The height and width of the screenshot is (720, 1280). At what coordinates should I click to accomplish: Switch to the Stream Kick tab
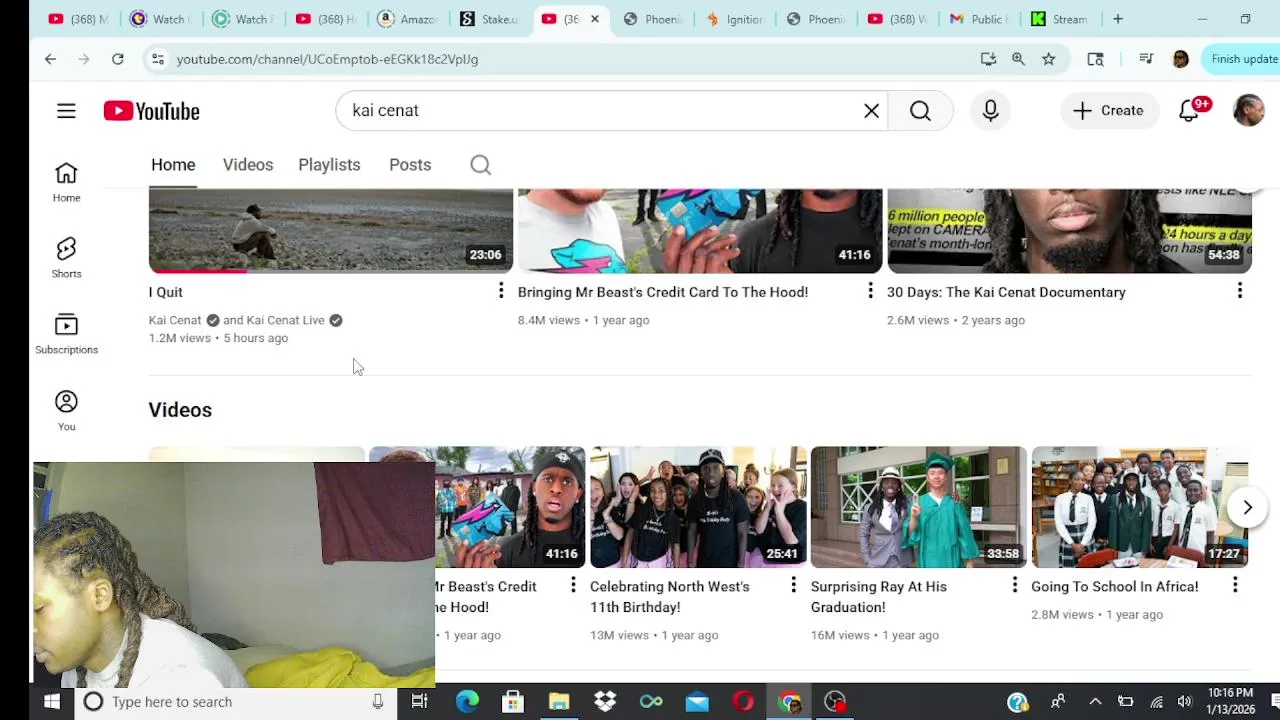[x=1061, y=19]
